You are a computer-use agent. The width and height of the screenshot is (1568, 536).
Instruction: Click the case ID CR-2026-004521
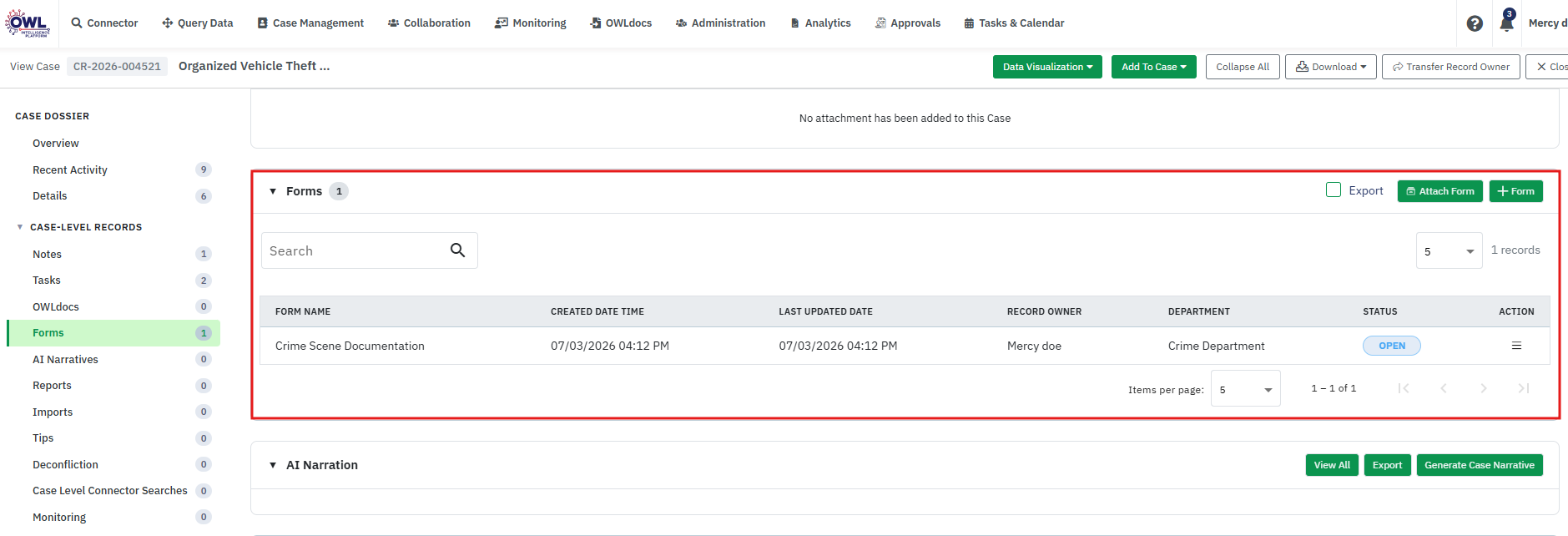point(117,67)
